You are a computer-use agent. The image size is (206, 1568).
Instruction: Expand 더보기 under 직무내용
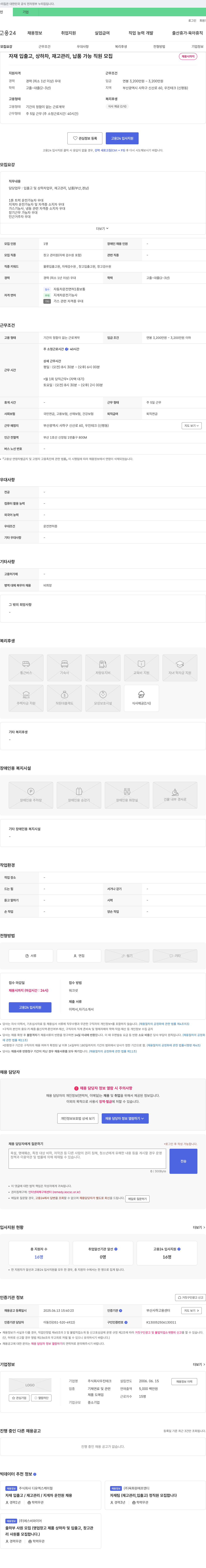(x=102, y=229)
